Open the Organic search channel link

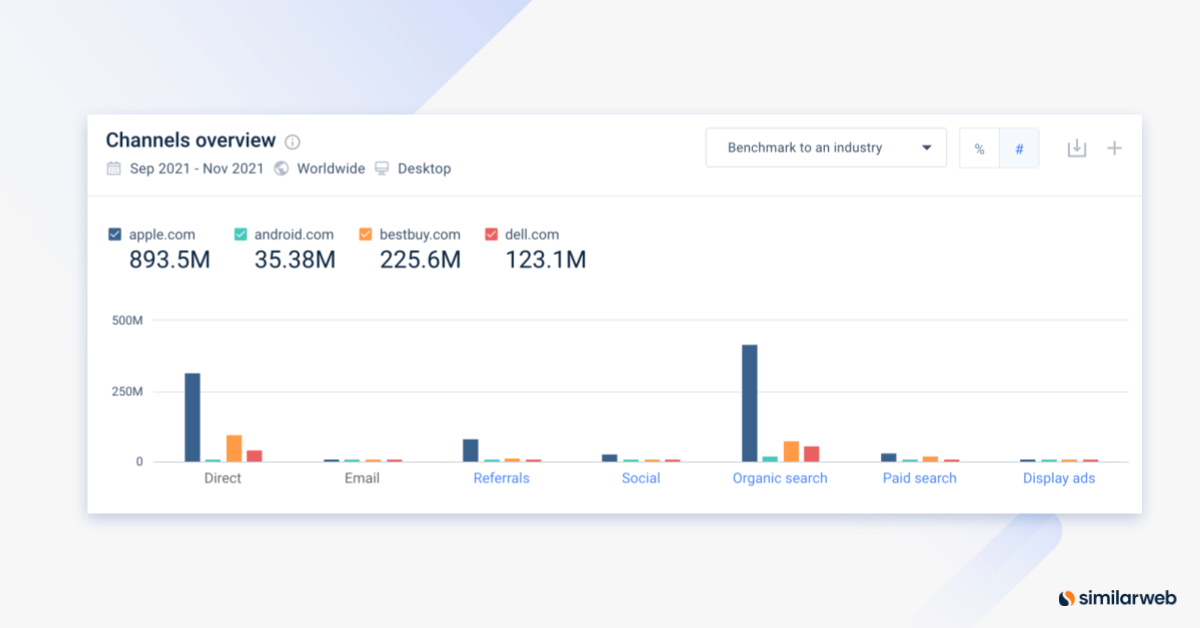(780, 478)
